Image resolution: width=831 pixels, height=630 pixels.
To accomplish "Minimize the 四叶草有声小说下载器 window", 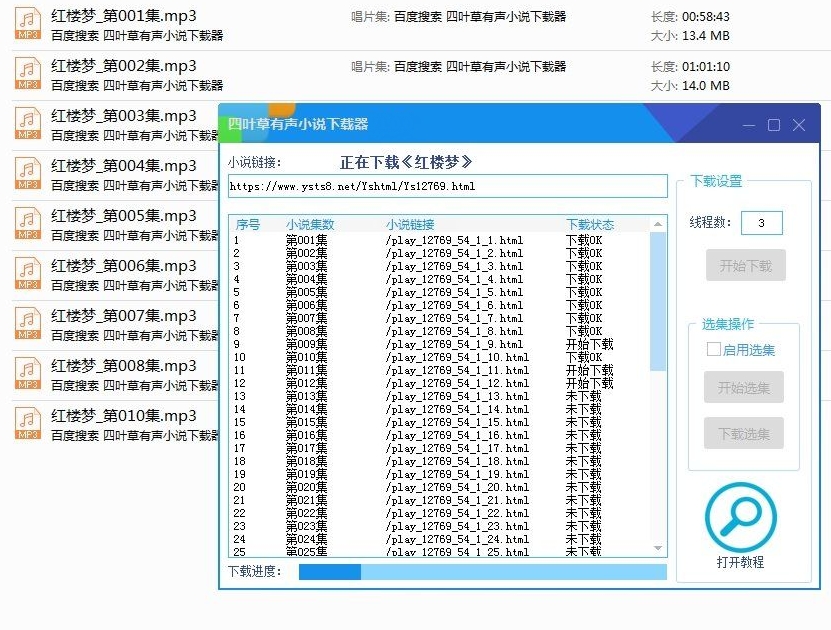I will tap(749, 126).
